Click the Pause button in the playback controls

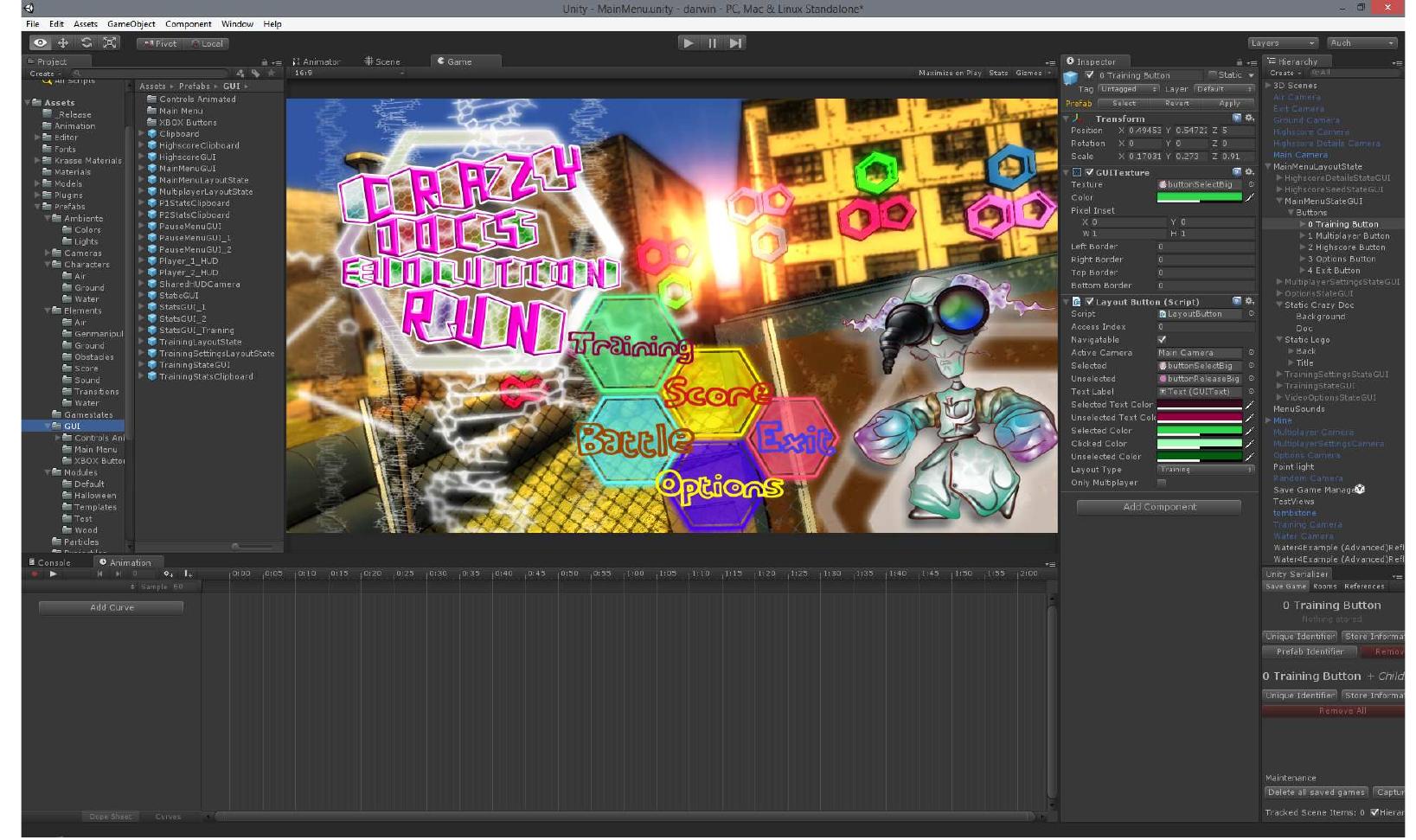[x=711, y=42]
